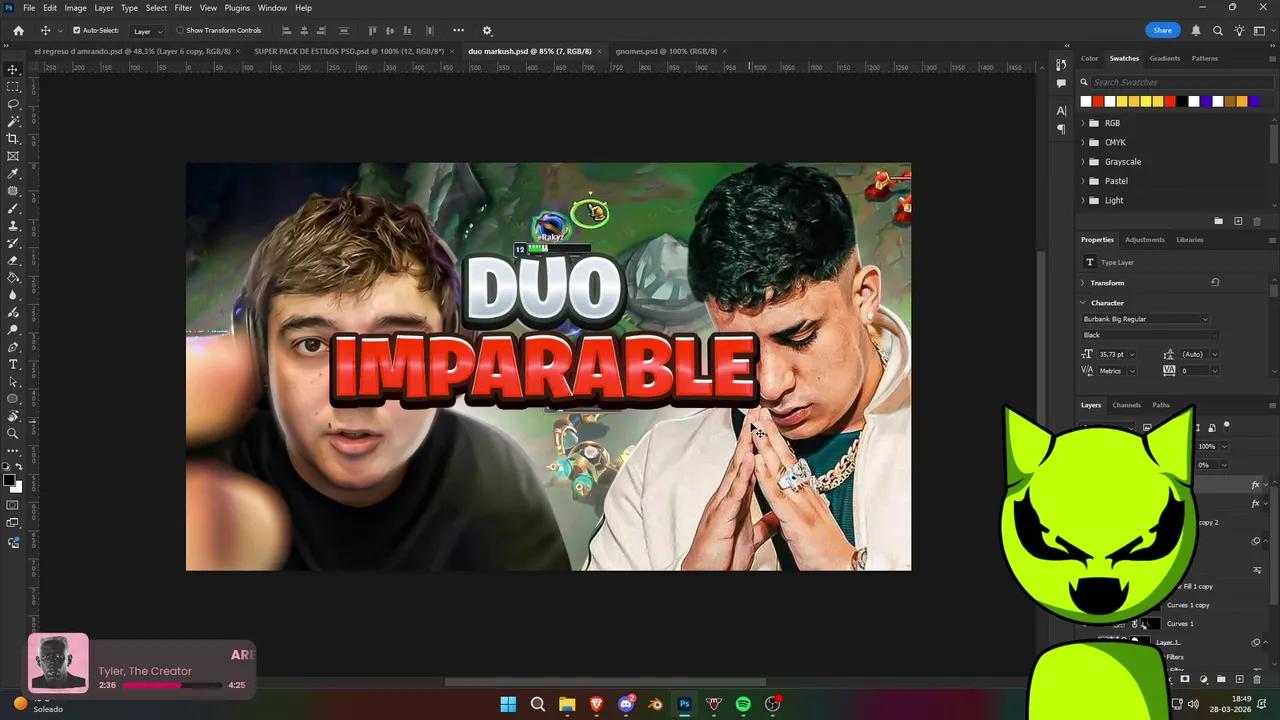Switch to SUPER PACK DE ESTILOS PSD.psd tab
1280x720 pixels.
click(347, 51)
